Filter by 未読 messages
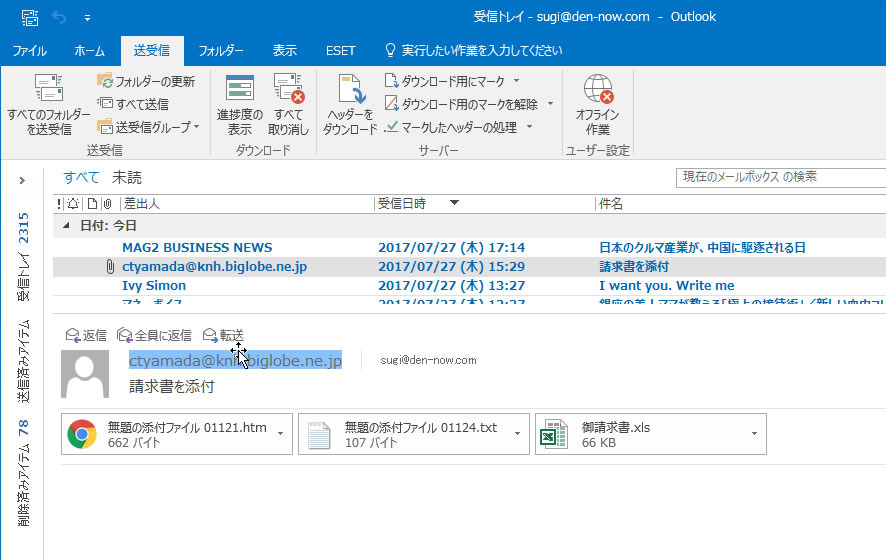886x560 pixels. coord(127,177)
